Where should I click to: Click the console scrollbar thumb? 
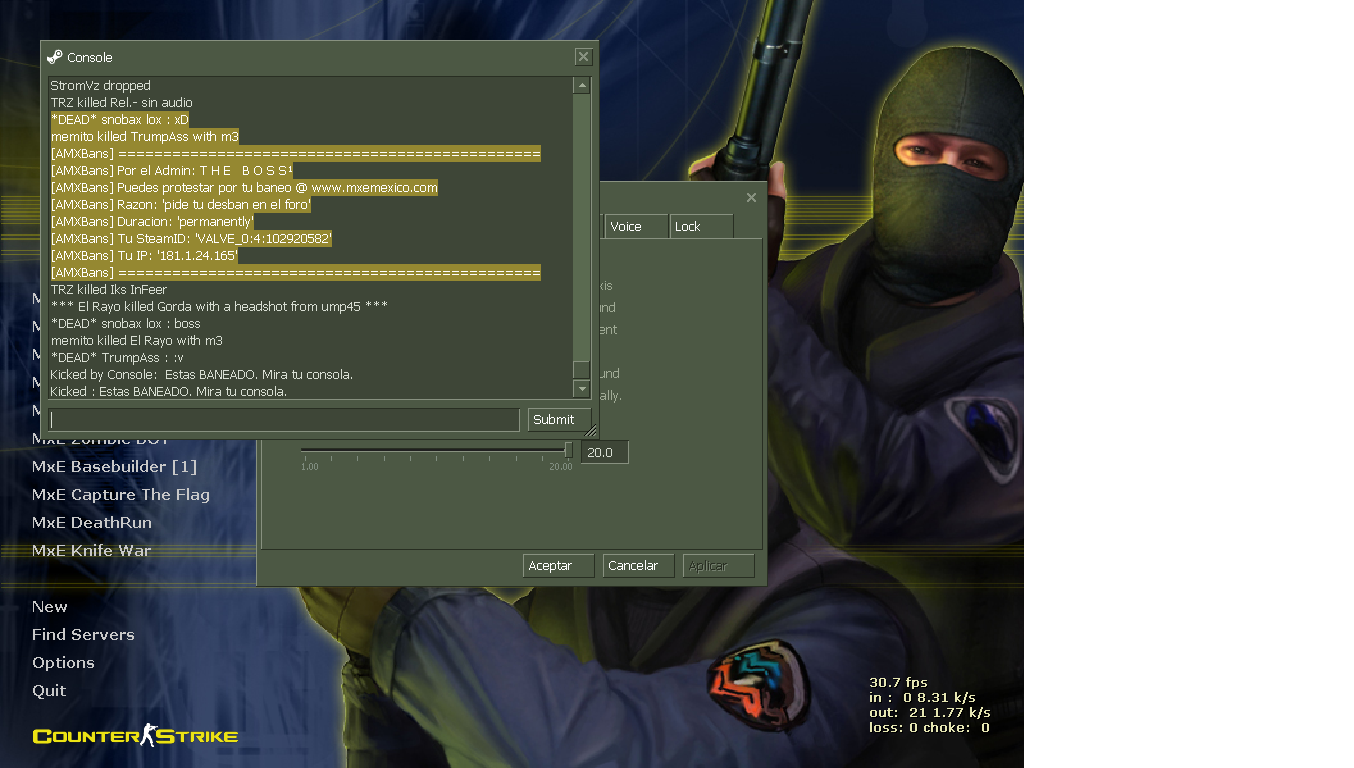pos(581,369)
